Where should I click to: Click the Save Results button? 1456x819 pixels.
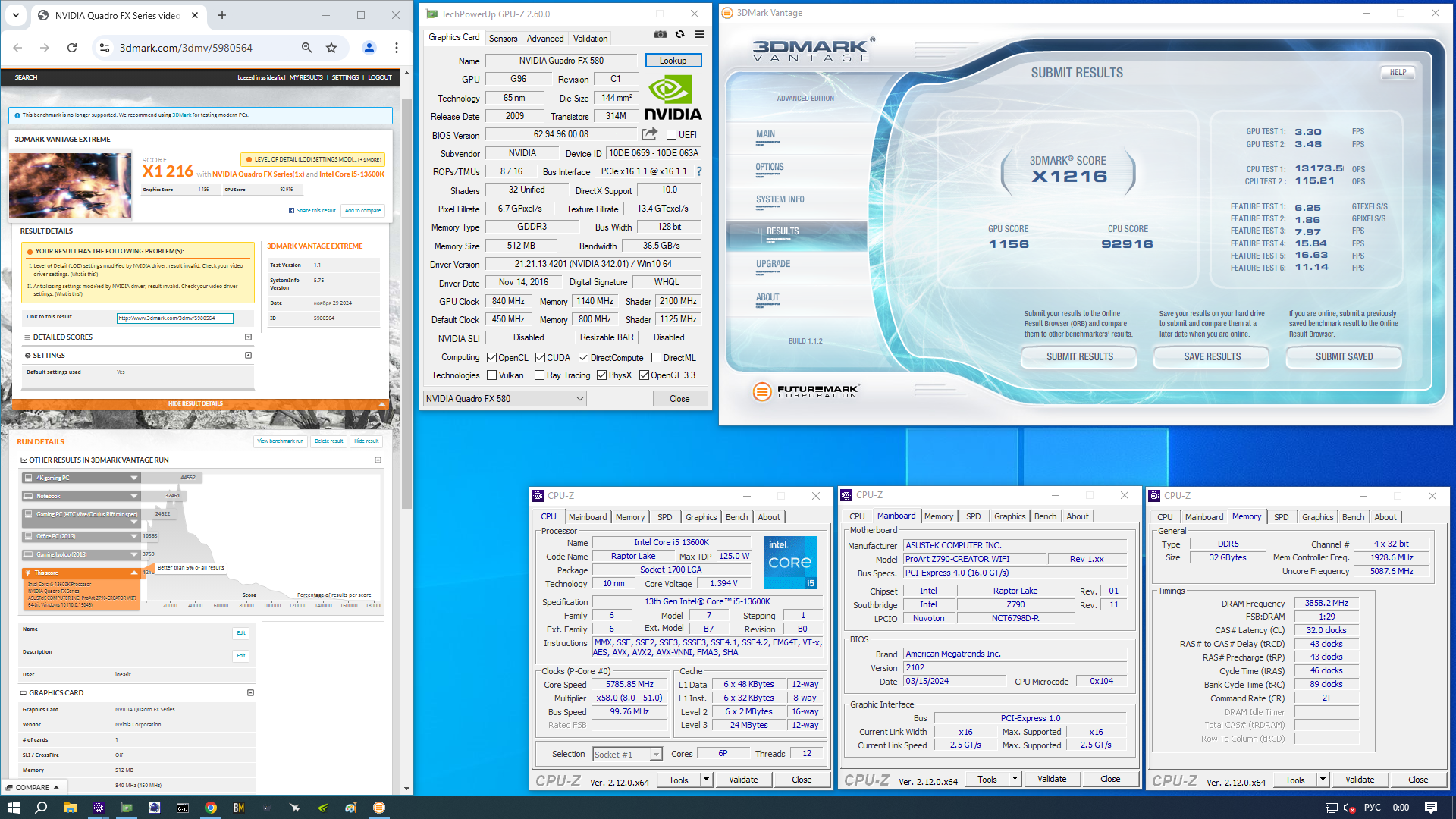(1212, 357)
